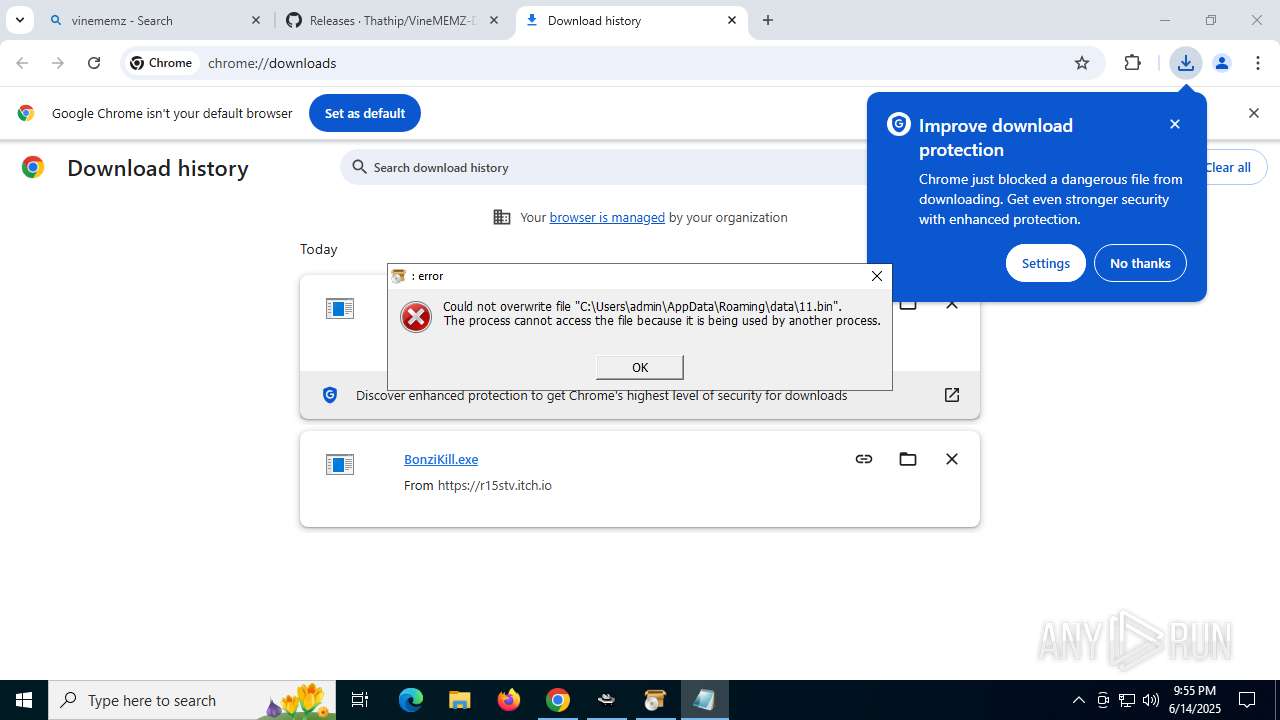Open enhanced protection external link icon
This screenshot has width=1280, height=720.
click(952, 395)
